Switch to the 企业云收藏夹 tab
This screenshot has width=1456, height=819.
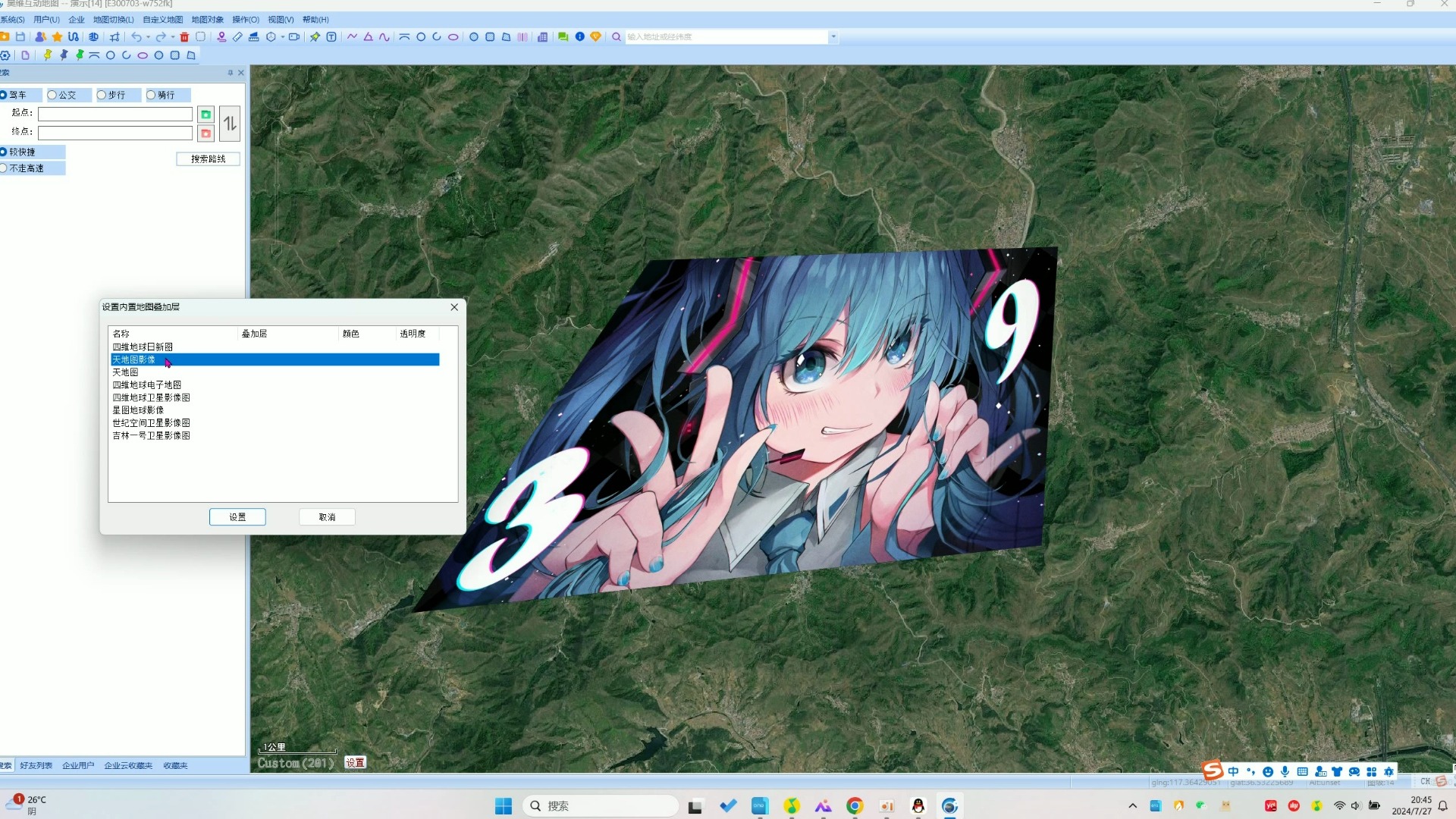pyautogui.click(x=128, y=765)
